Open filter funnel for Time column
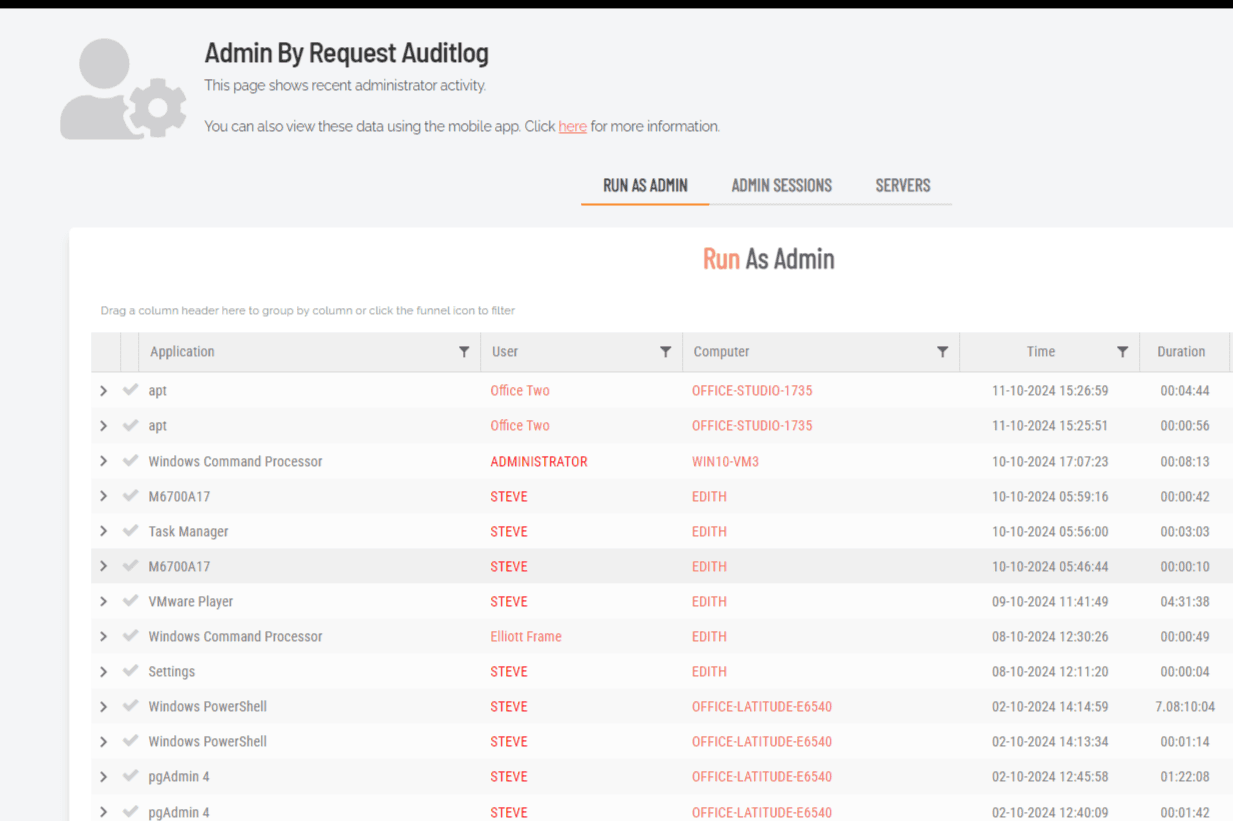Screen dimensions: 1233x822 1122,352
